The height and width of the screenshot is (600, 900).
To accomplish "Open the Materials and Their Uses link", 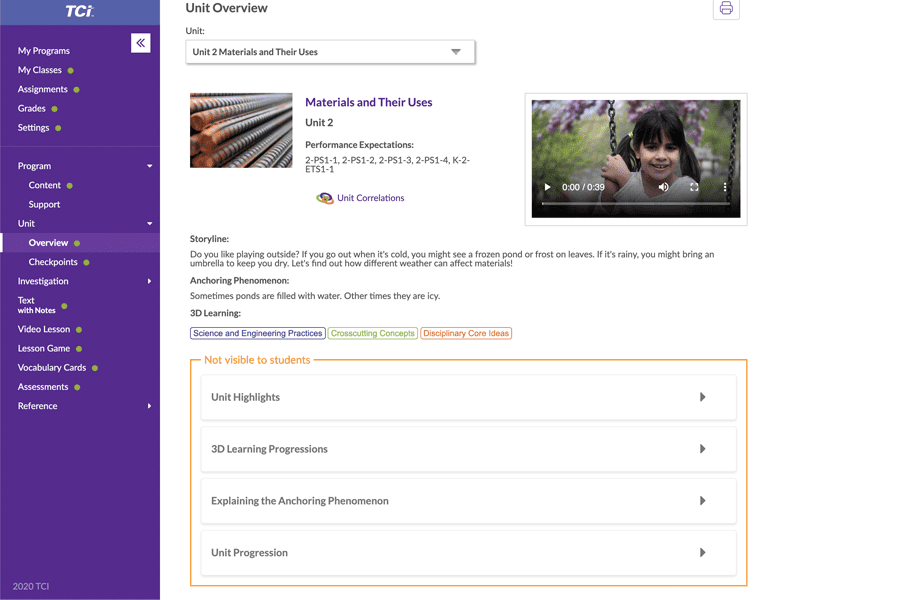I will tap(368, 102).
